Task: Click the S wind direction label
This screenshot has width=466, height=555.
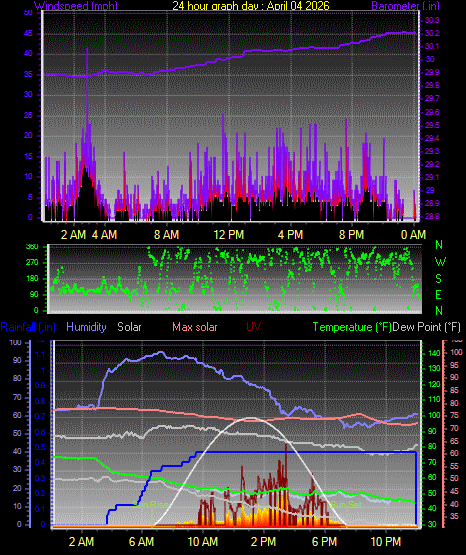Action: [438, 279]
